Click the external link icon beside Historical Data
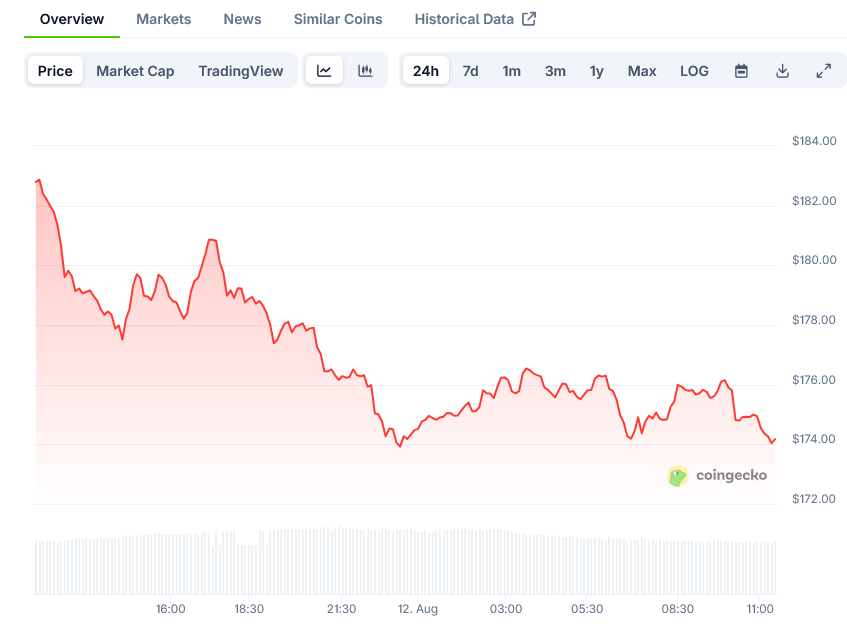The width and height of the screenshot is (847, 631). click(x=529, y=19)
